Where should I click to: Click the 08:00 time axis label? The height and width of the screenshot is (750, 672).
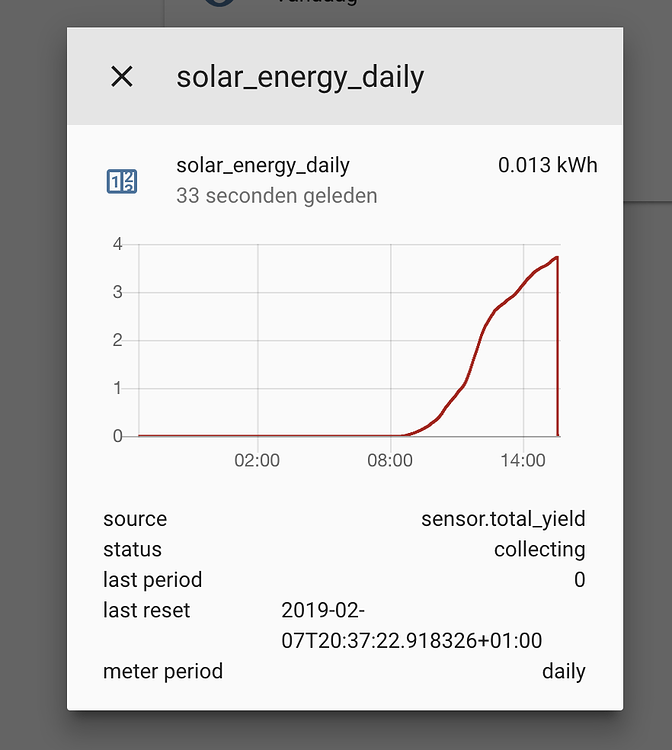(x=390, y=460)
